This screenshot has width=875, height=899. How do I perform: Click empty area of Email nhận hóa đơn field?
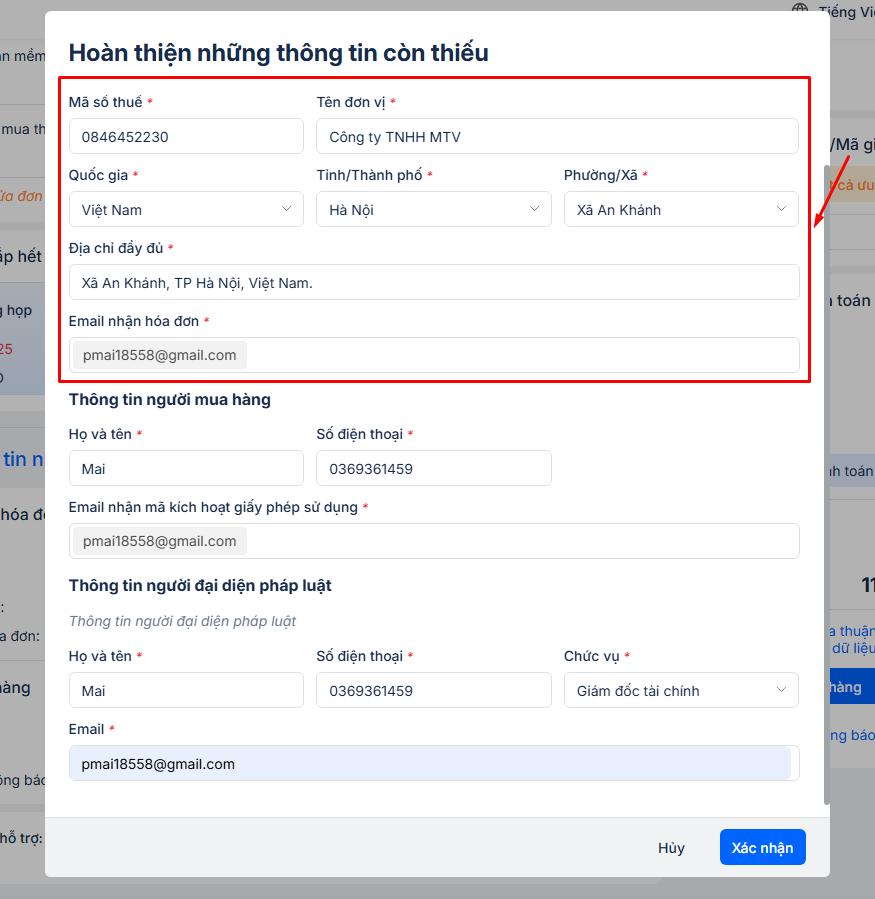click(520, 356)
